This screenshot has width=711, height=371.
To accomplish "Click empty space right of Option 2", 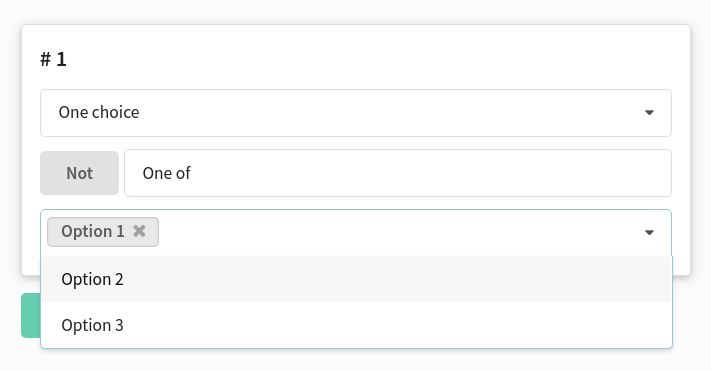I will [394, 279].
